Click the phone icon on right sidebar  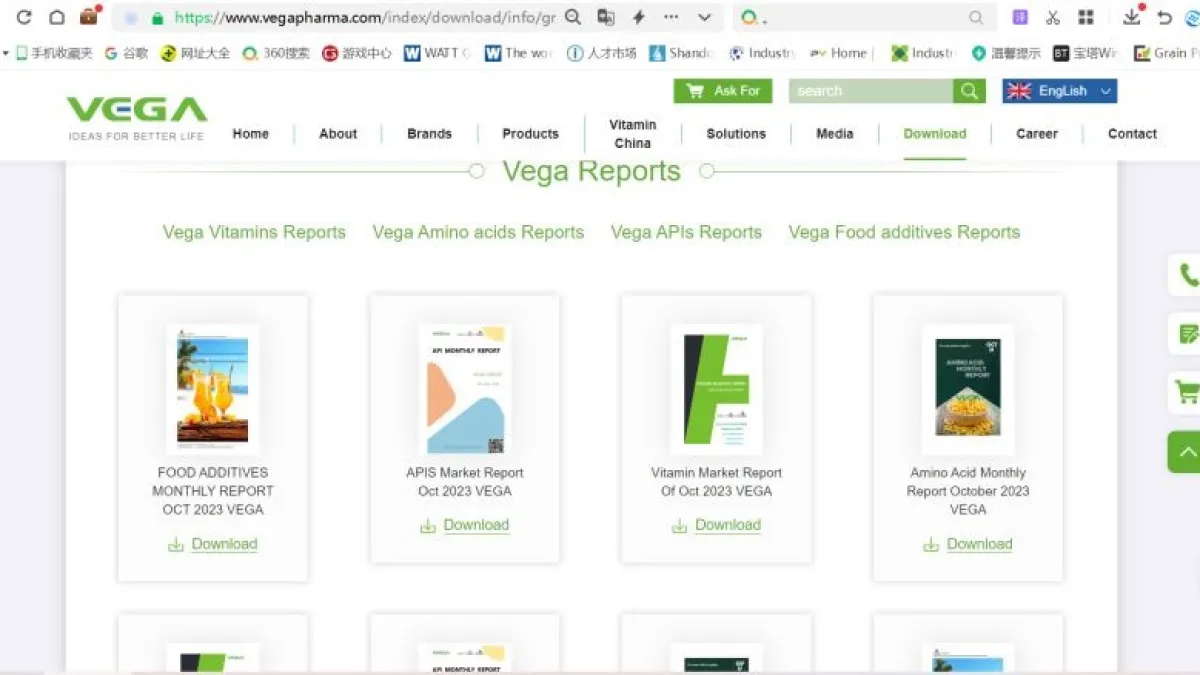1188,275
